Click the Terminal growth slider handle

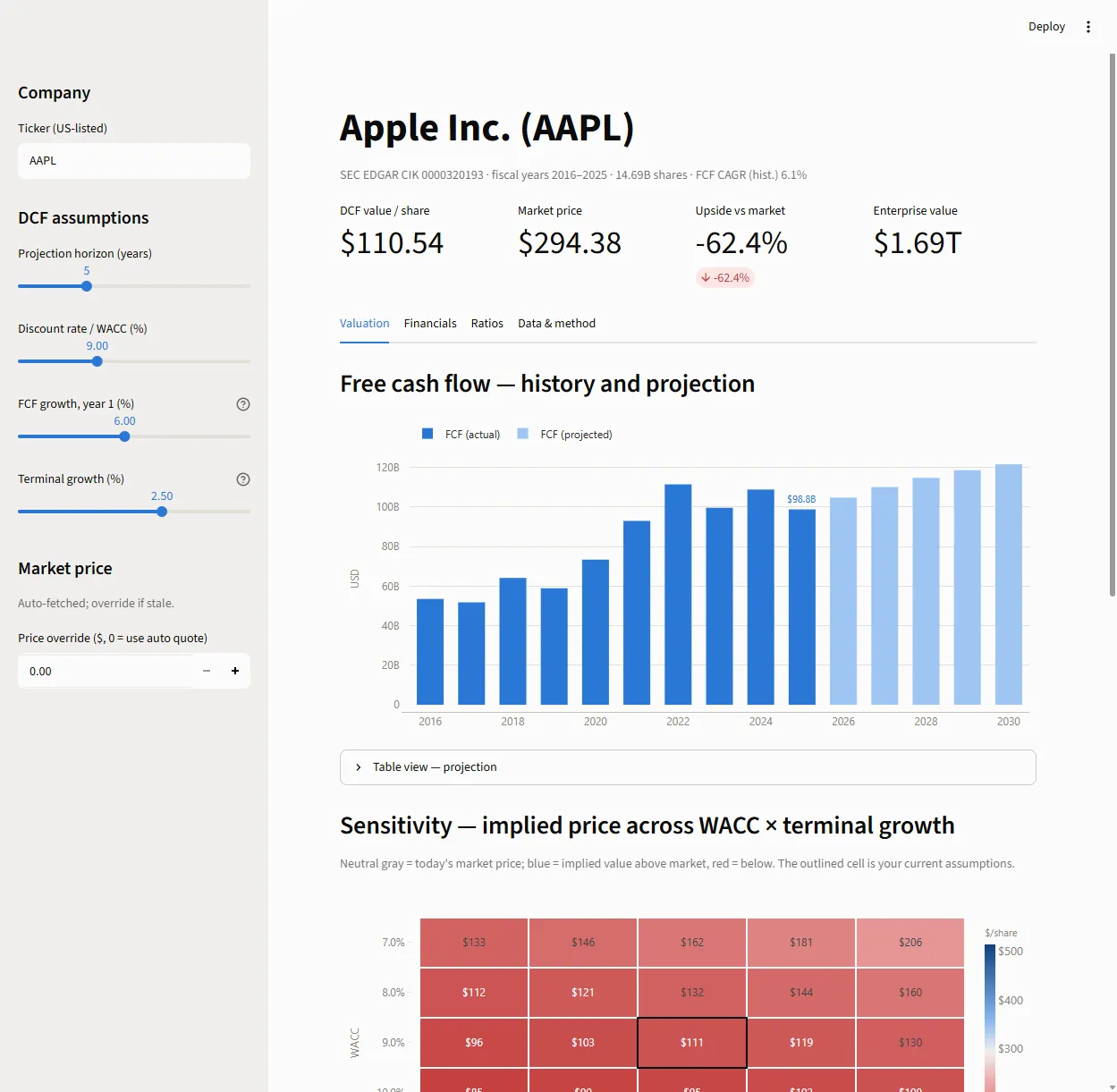coord(162,512)
